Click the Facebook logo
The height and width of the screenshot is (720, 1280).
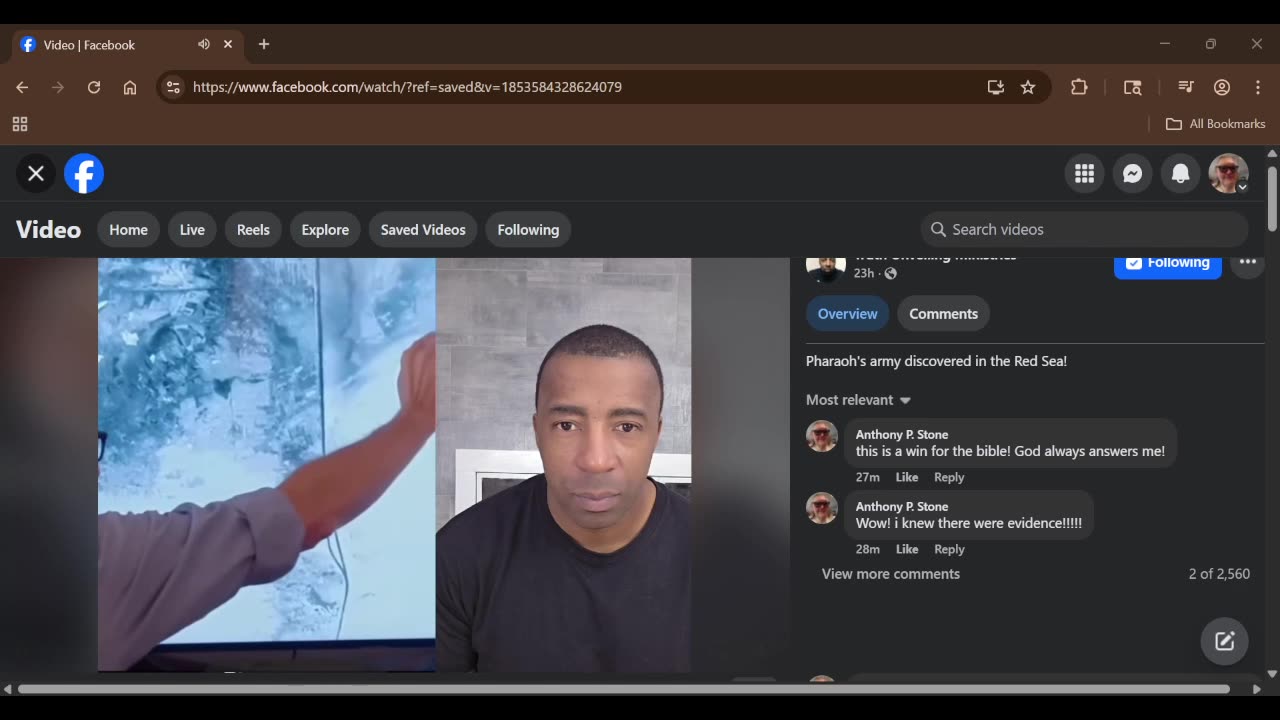tap(84, 174)
